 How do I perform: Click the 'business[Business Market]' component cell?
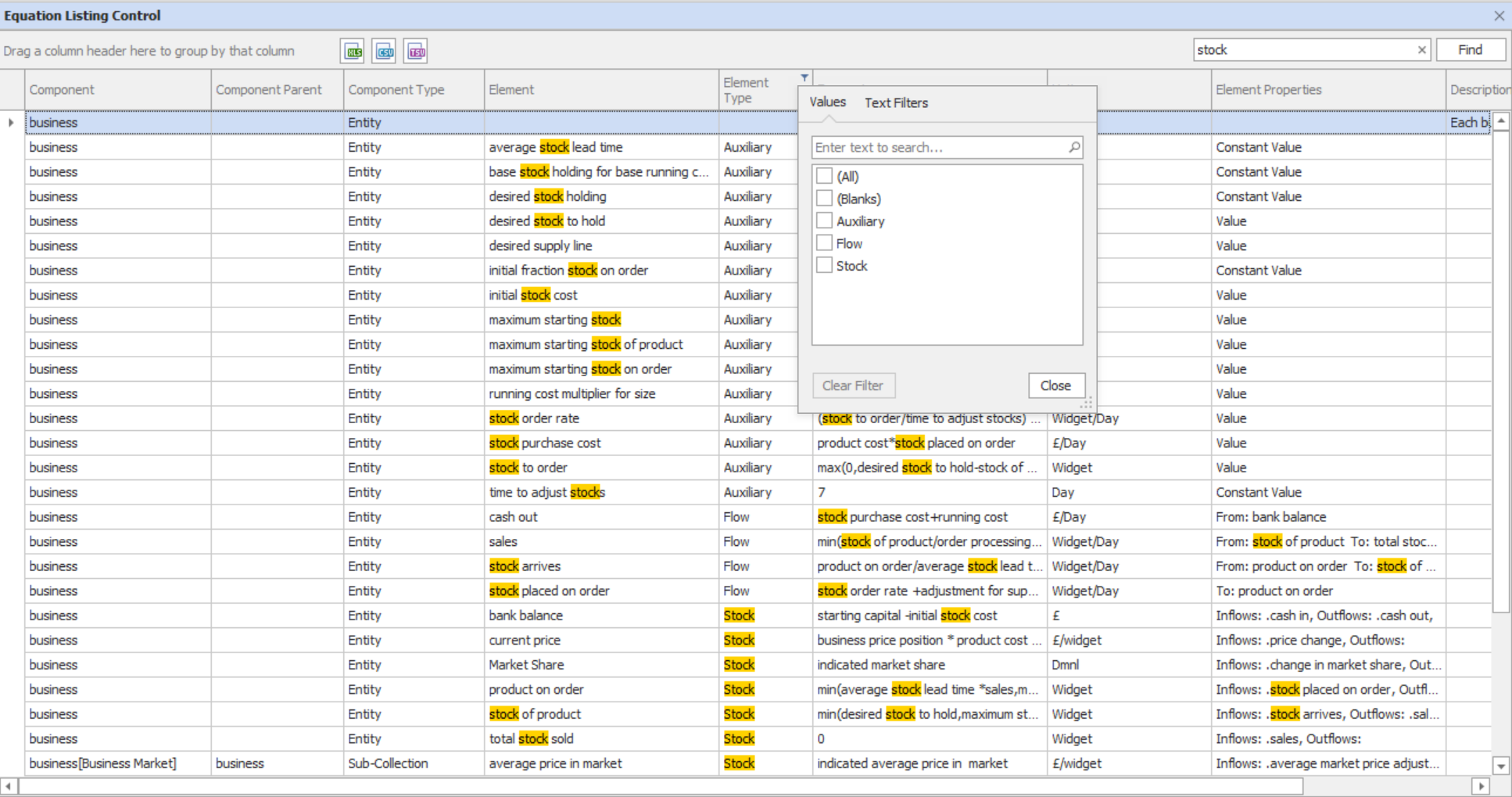[x=118, y=763]
